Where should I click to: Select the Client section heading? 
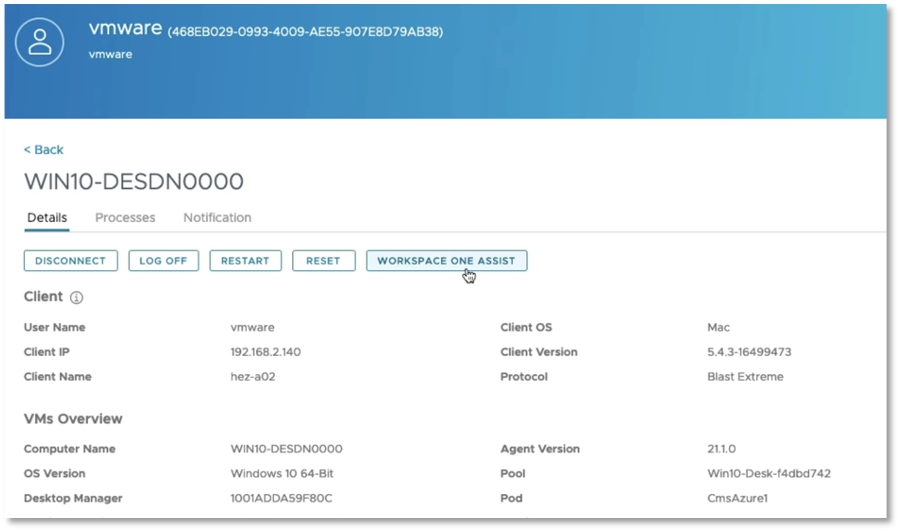[x=43, y=296]
